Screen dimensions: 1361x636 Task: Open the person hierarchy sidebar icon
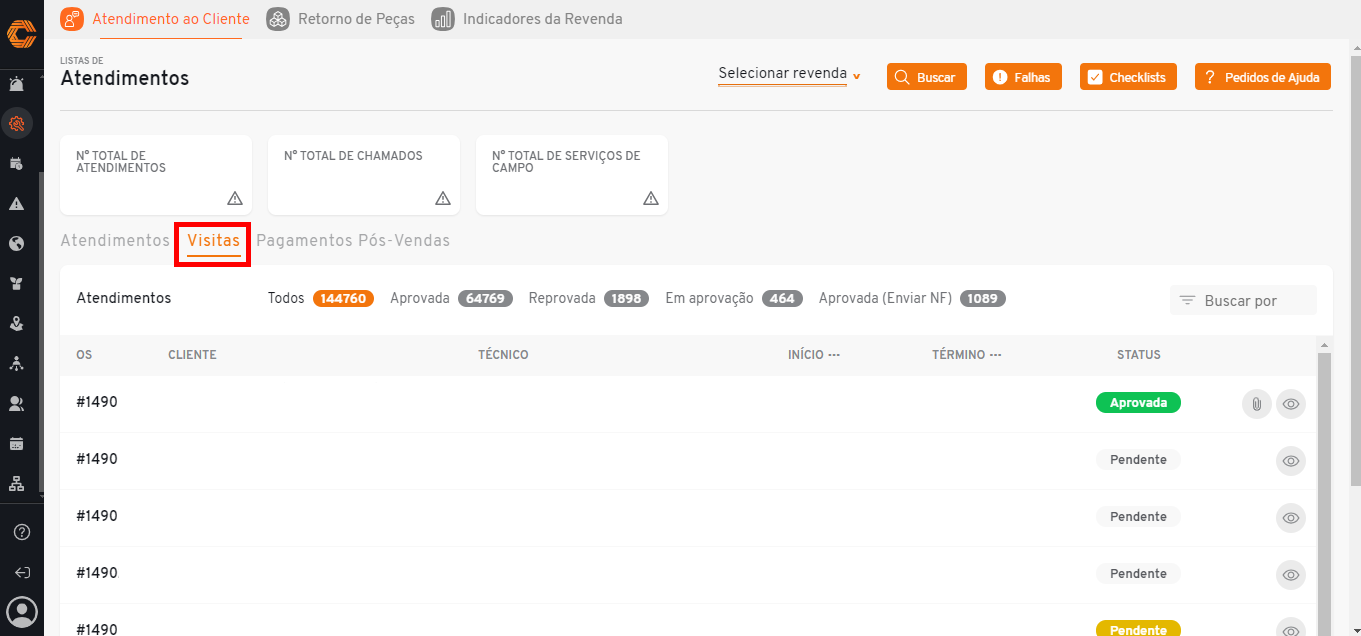point(17,363)
